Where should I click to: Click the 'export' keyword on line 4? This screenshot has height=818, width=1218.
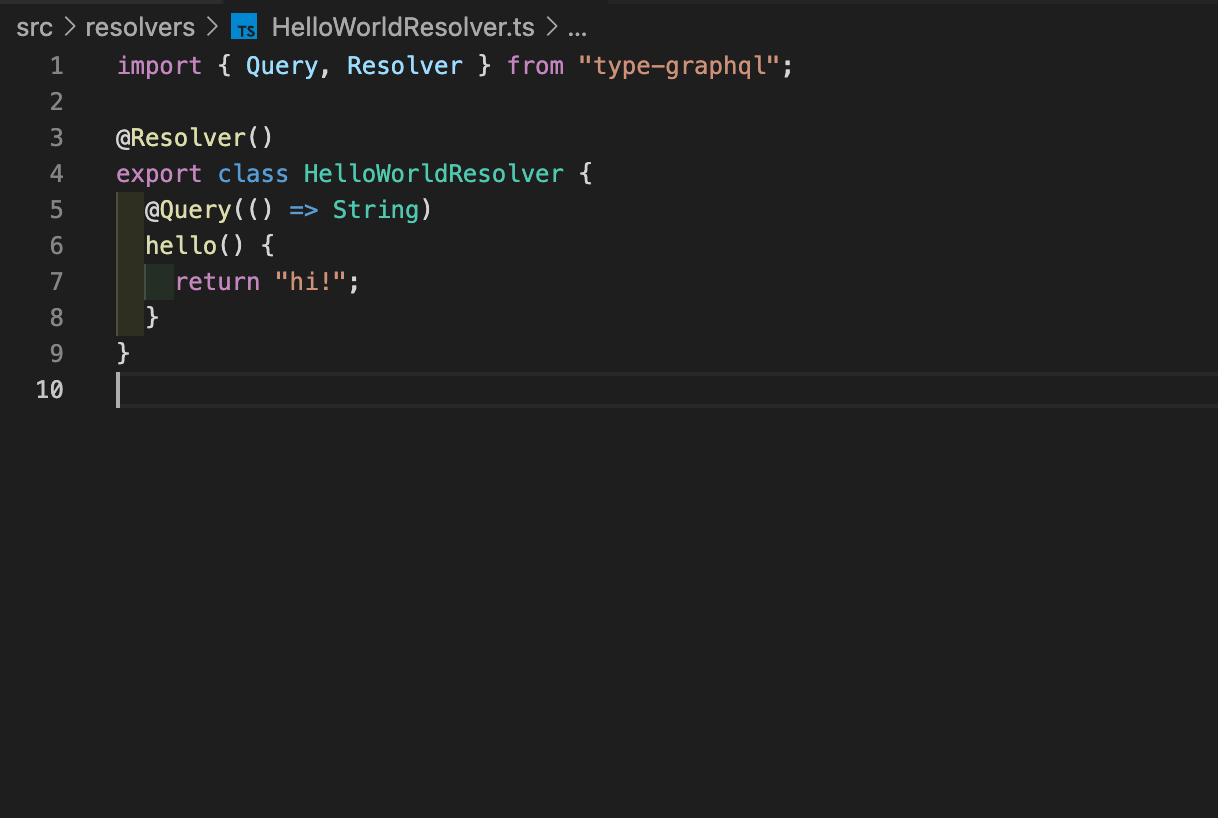(x=160, y=174)
